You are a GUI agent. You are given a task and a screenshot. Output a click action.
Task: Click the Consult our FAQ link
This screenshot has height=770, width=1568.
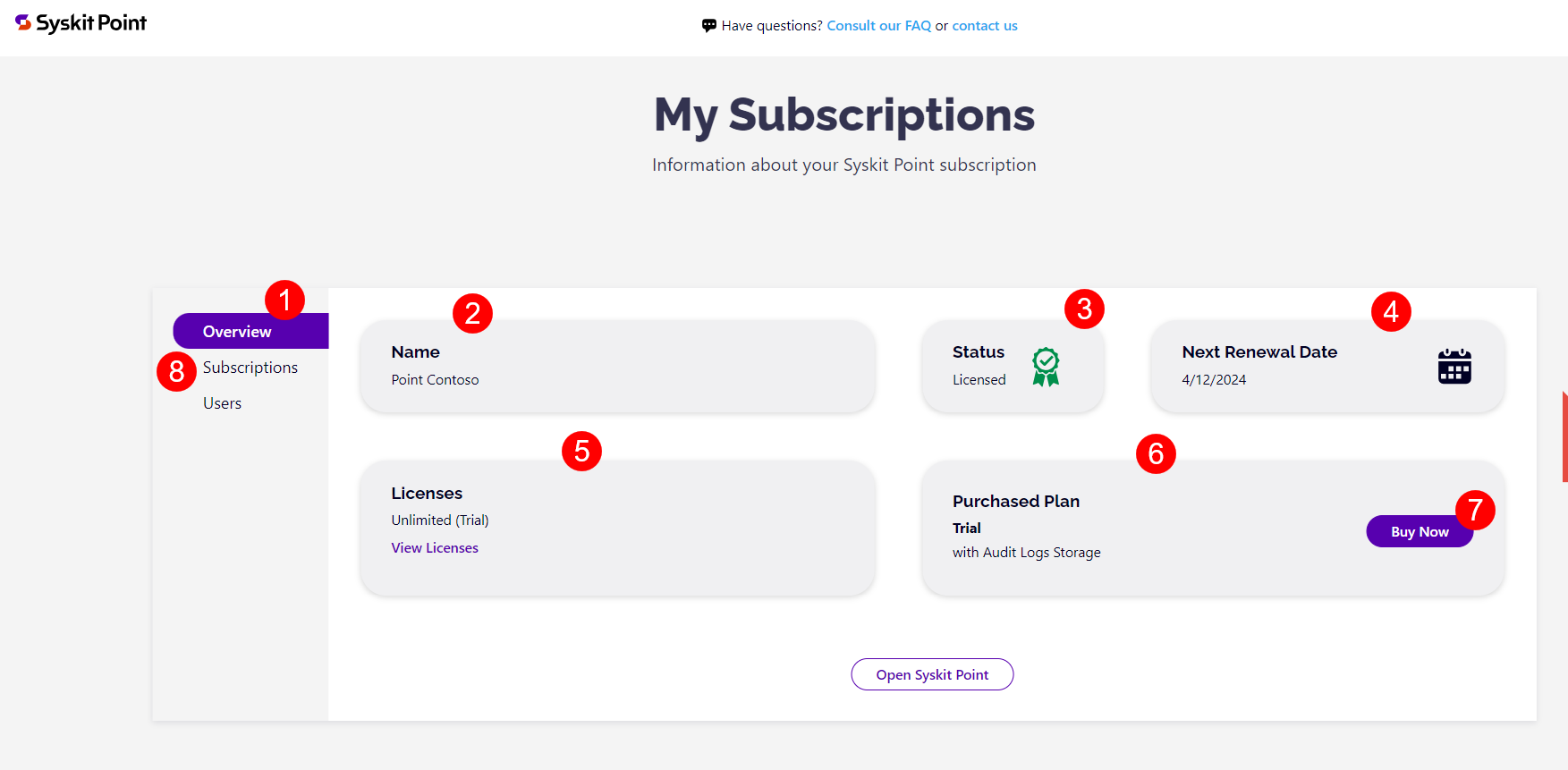pyautogui.click(x=878, y=25)
